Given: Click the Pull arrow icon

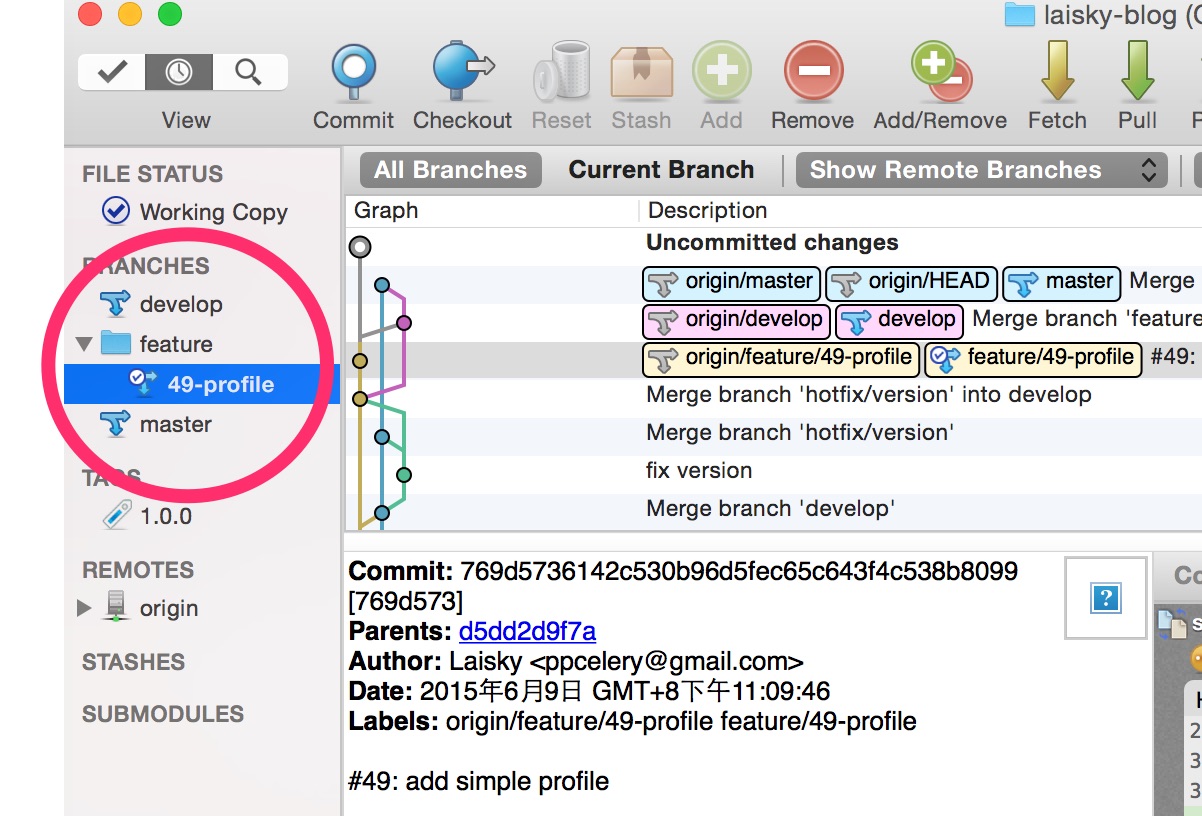Looking at the screenshot, I should (x=1137, y=74).
